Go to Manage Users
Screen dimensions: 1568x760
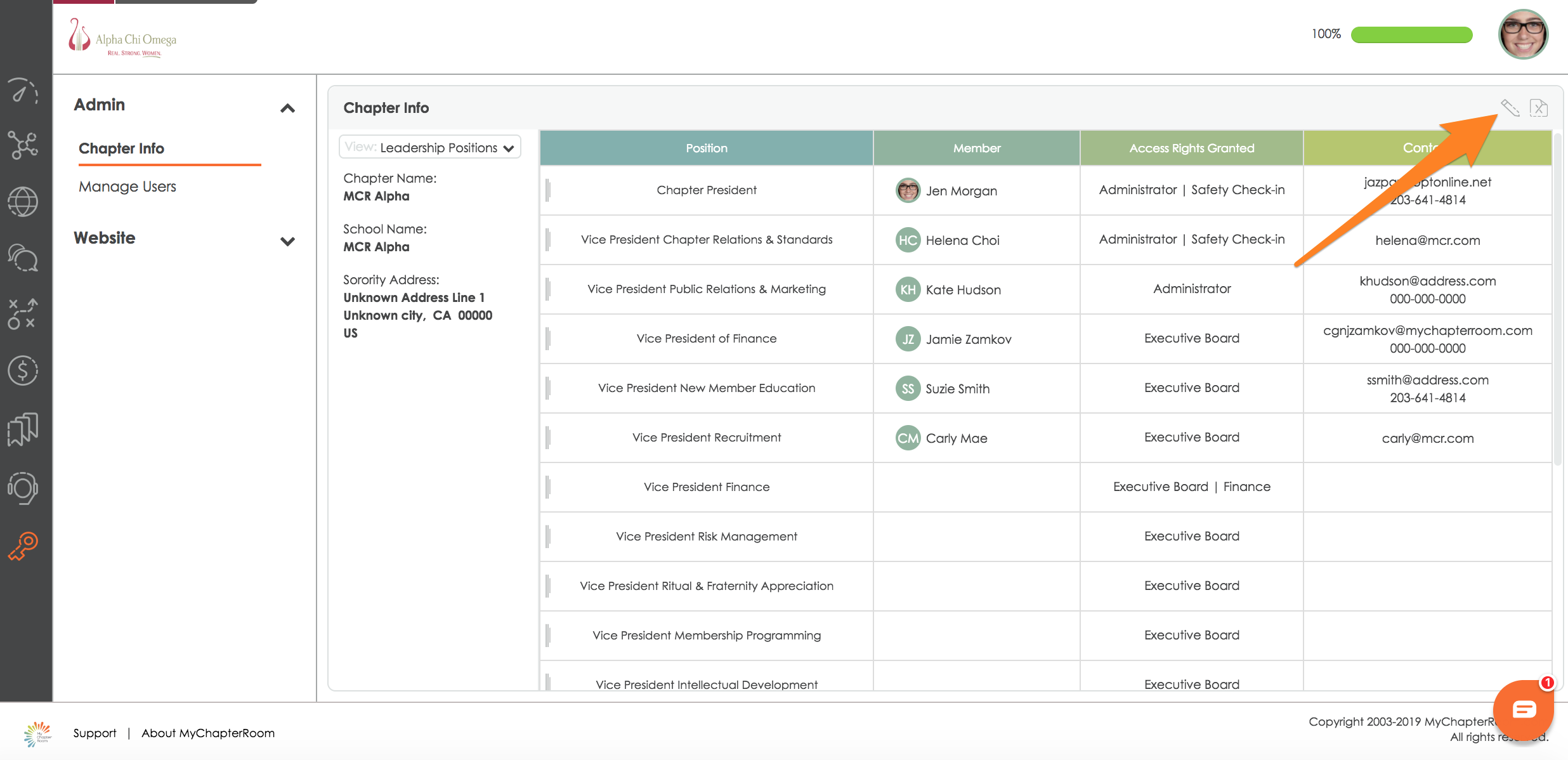pyautogui.click(x=127, y=187)
